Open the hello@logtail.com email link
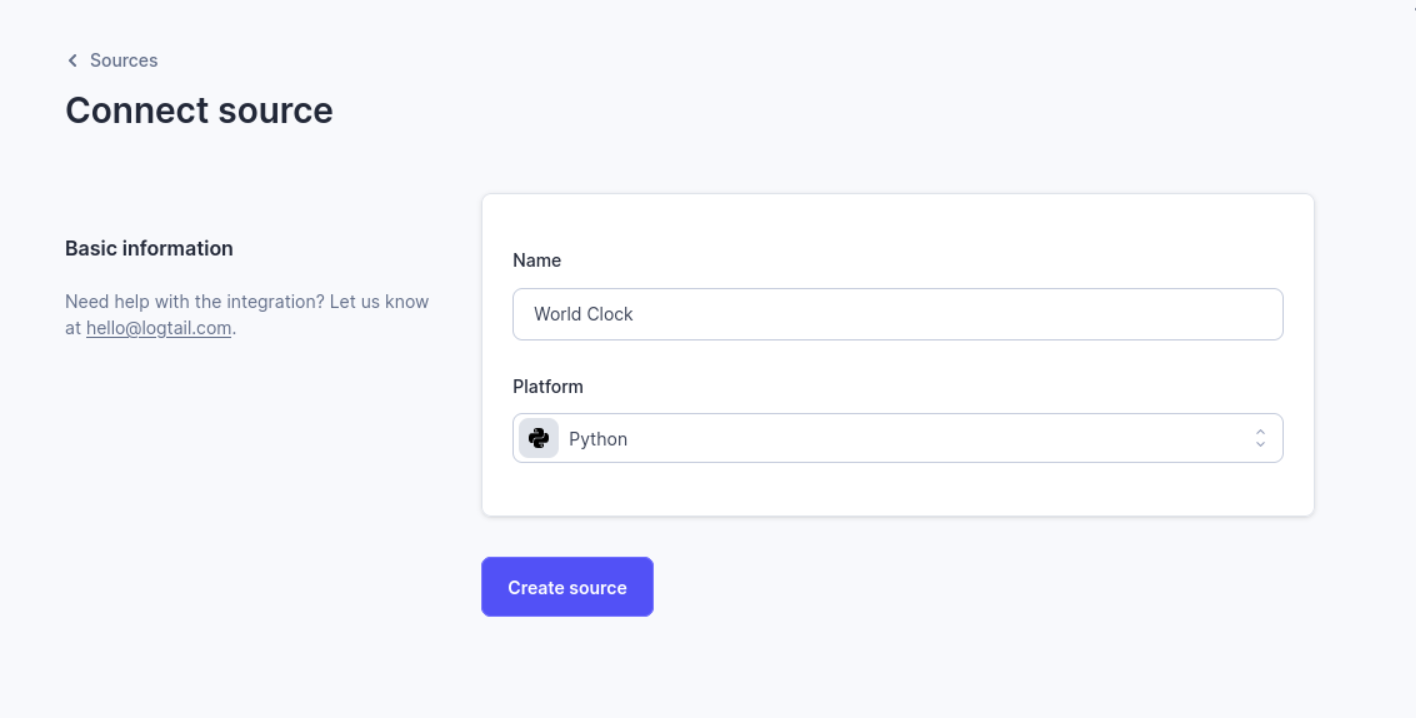The image size is (1416, 718). (158, 328)
